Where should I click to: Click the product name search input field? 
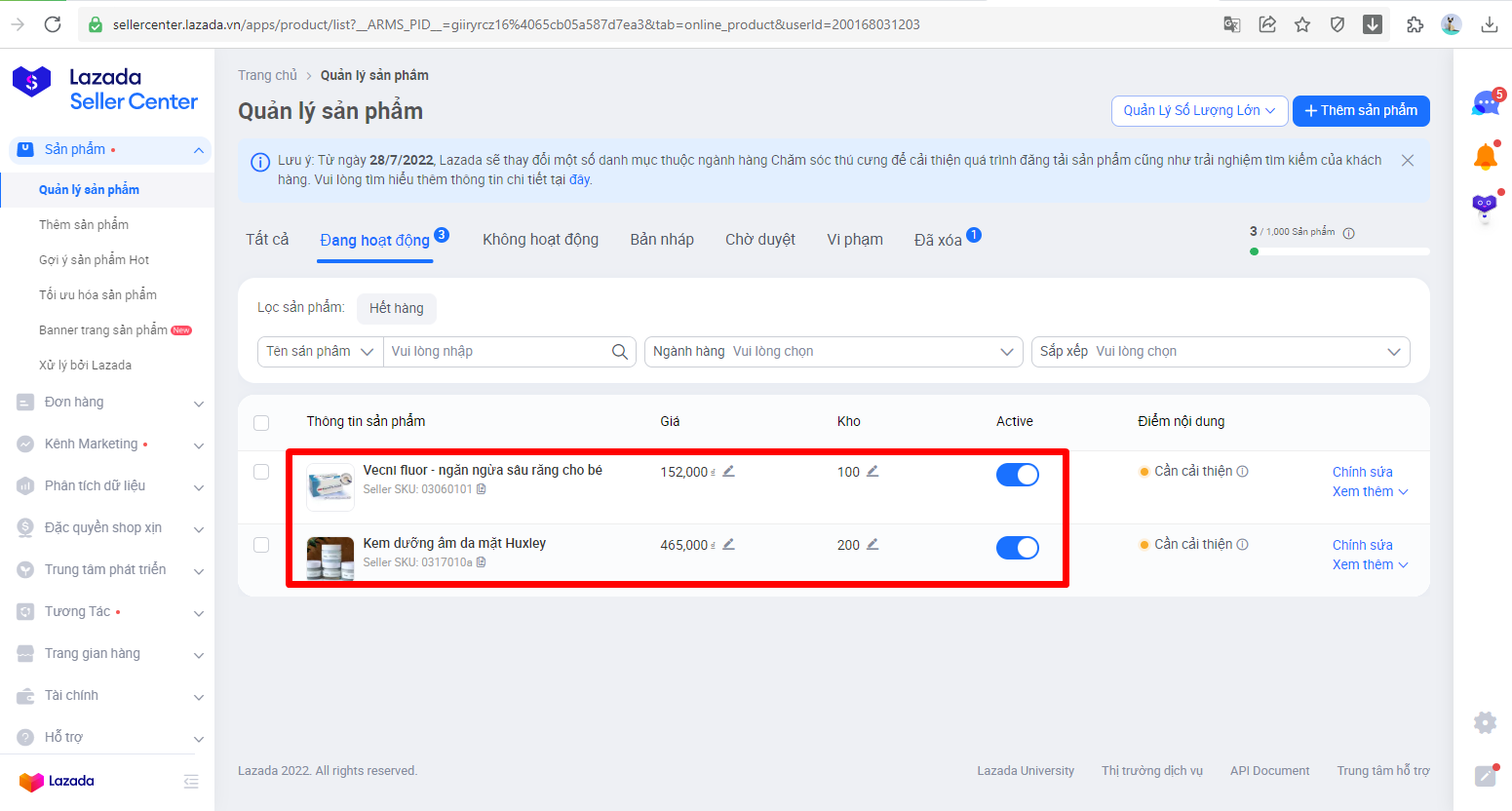(497, 352)
